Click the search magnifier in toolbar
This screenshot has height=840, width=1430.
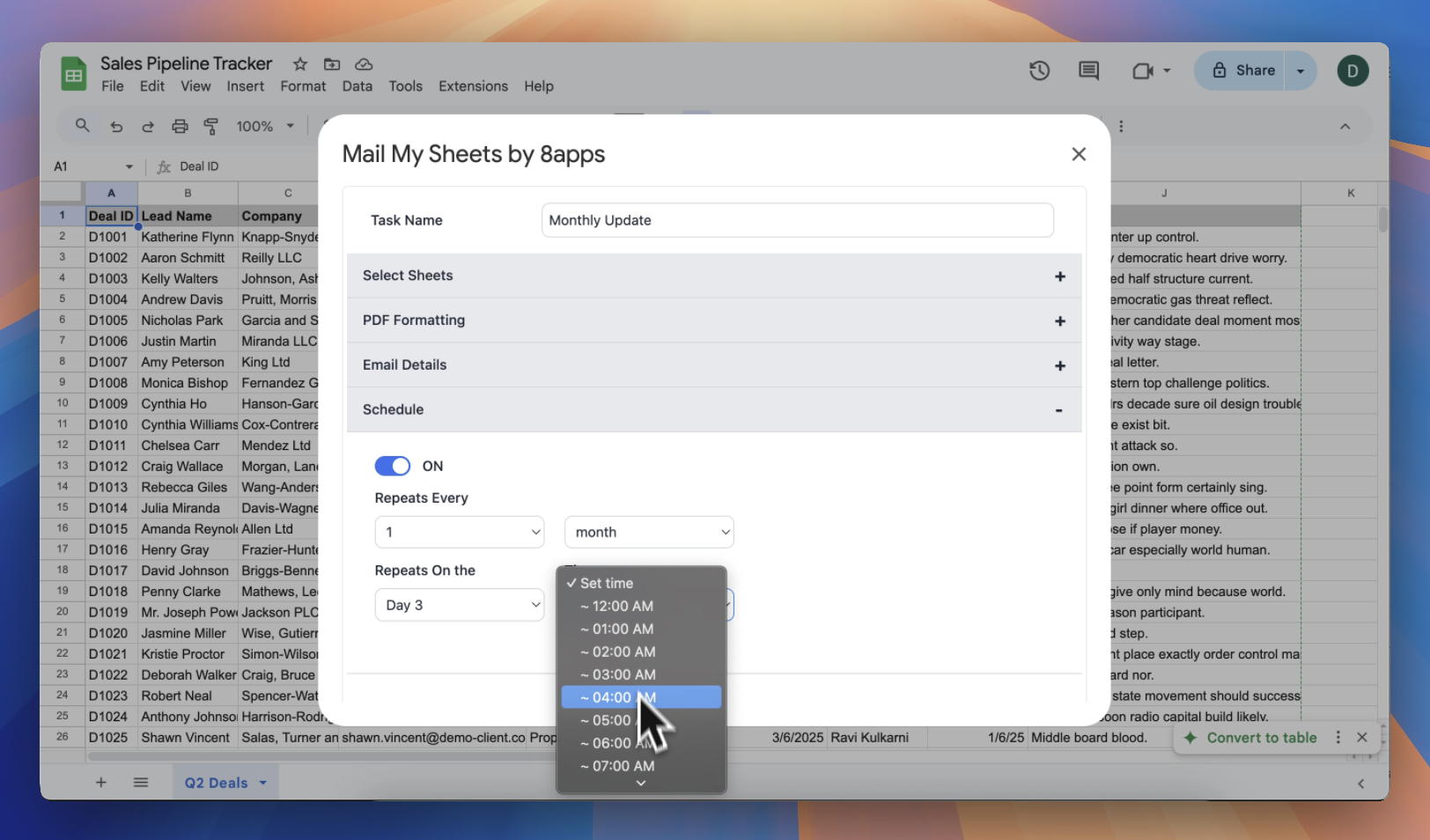(83, 126)
